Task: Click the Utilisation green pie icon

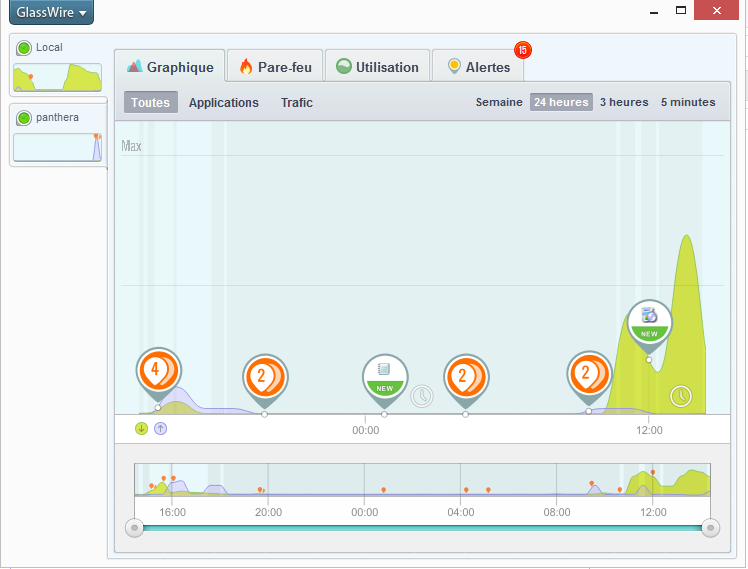Action: (x=343, y=66)
